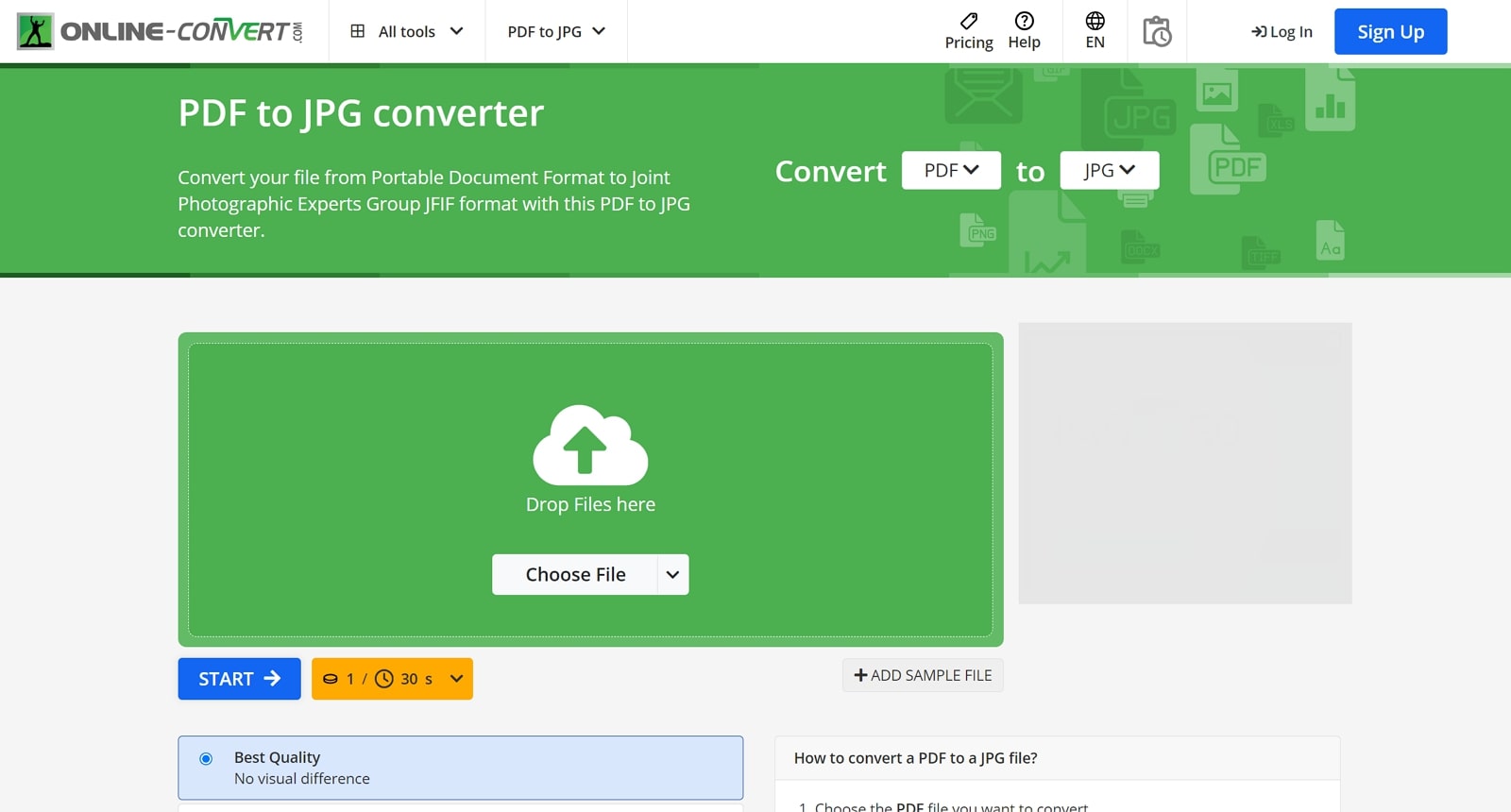The width and height of the screenshot is (1511, 812).
Task: Expand the PDF to JPG menu
Action: point(556,31)
